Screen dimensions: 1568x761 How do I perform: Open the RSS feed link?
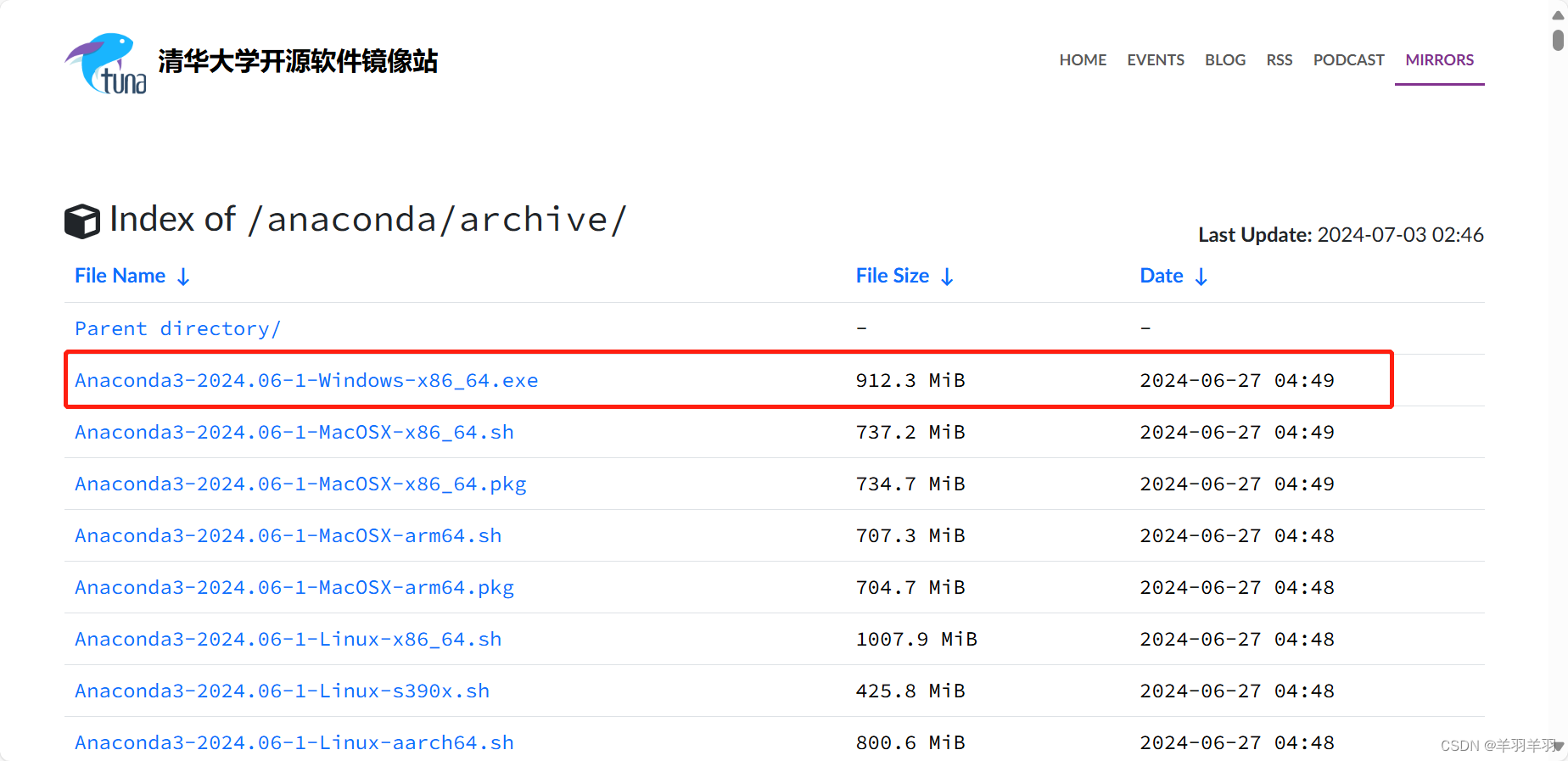(1280, 60)
